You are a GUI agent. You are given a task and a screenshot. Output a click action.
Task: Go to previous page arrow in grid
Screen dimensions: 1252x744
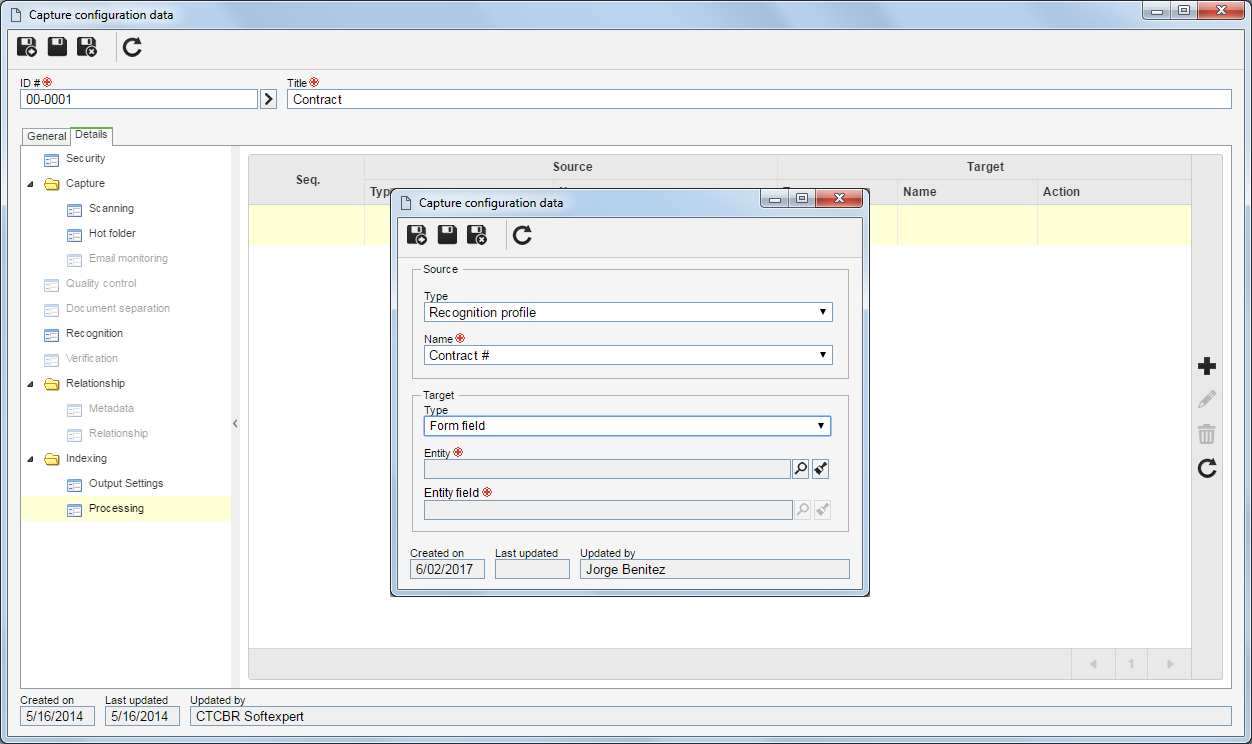click(1094, 664)
